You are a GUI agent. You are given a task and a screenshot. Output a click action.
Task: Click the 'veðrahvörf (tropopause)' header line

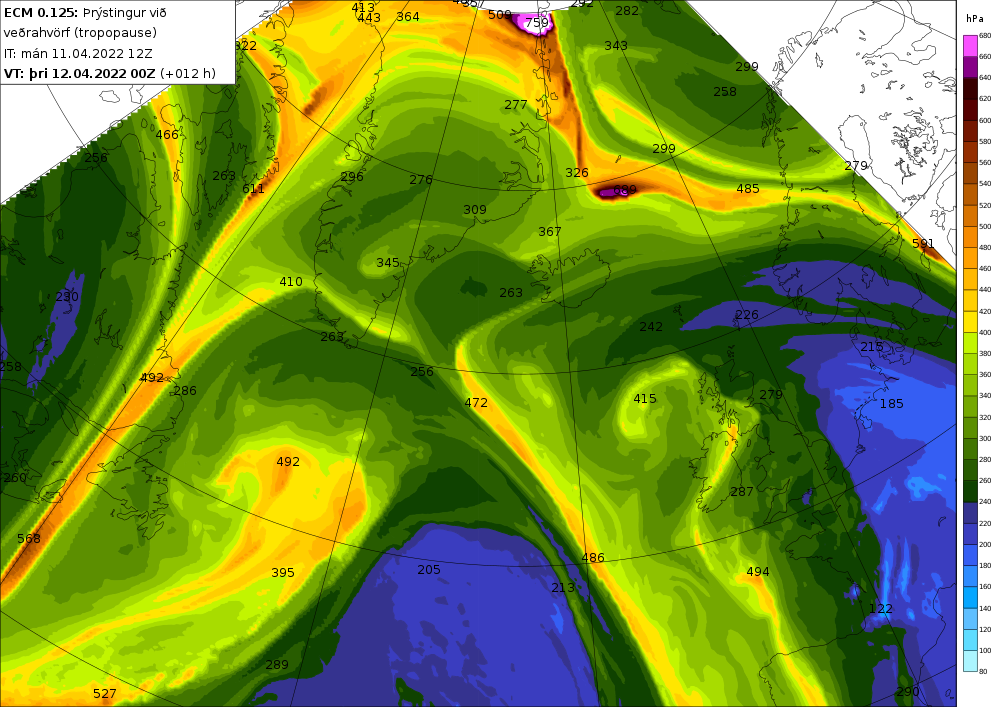pos(80,33)
